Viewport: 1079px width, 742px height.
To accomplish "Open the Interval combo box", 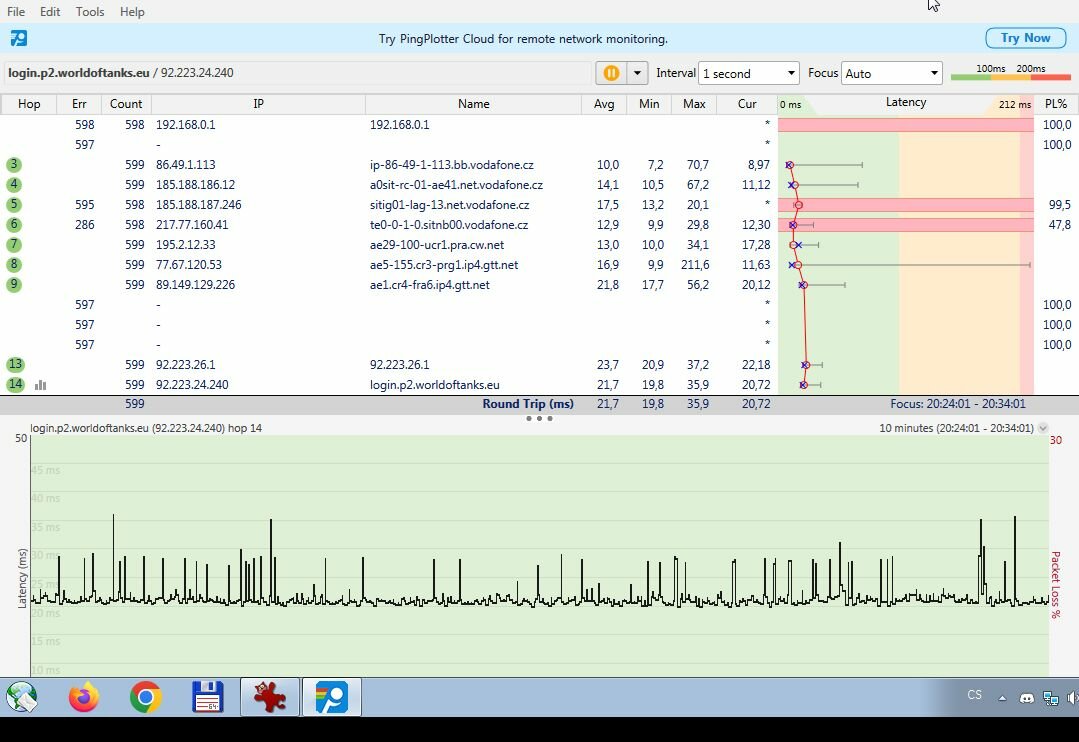I will click(x=749, y=73).
